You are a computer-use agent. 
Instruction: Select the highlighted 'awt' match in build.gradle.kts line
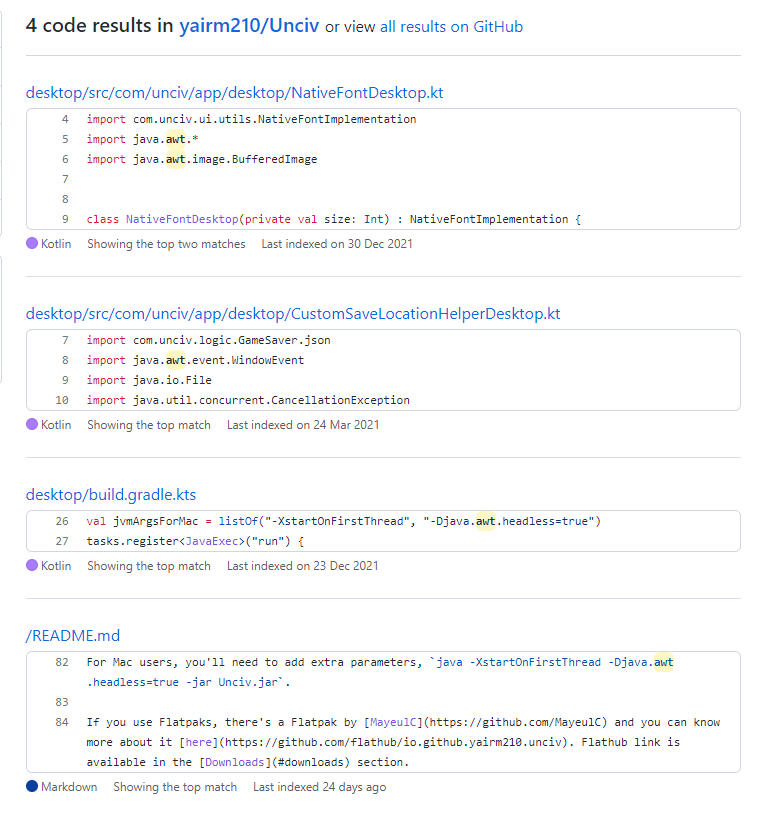[485, 520]
